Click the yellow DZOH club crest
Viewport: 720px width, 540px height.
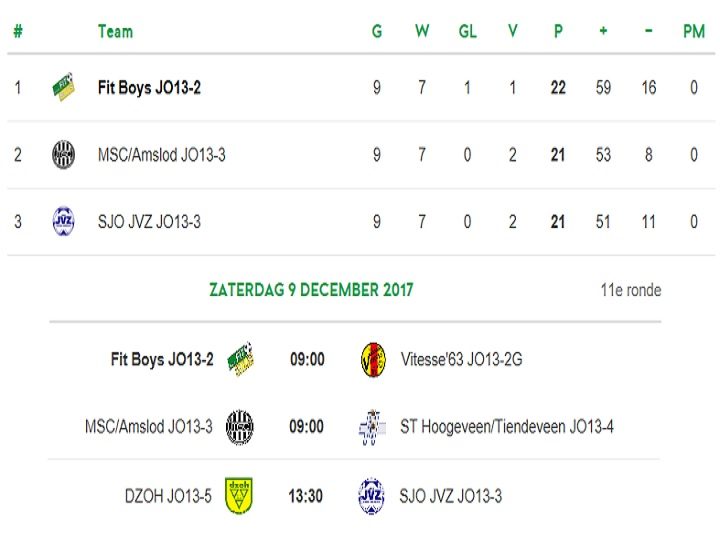click(239, 496)
